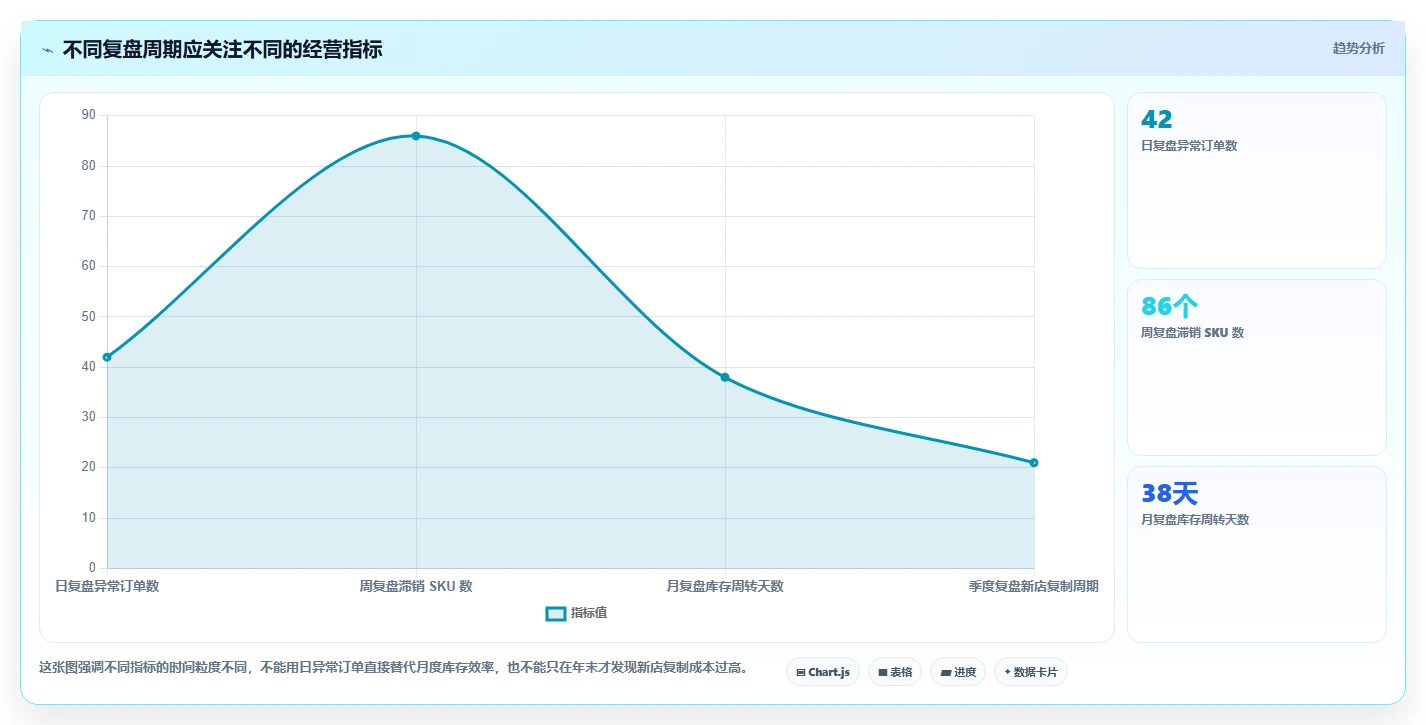Click the peak data point at 周复盘滞销 SKU 数
The image size is (1426, 725).
(x=416, y=136)
